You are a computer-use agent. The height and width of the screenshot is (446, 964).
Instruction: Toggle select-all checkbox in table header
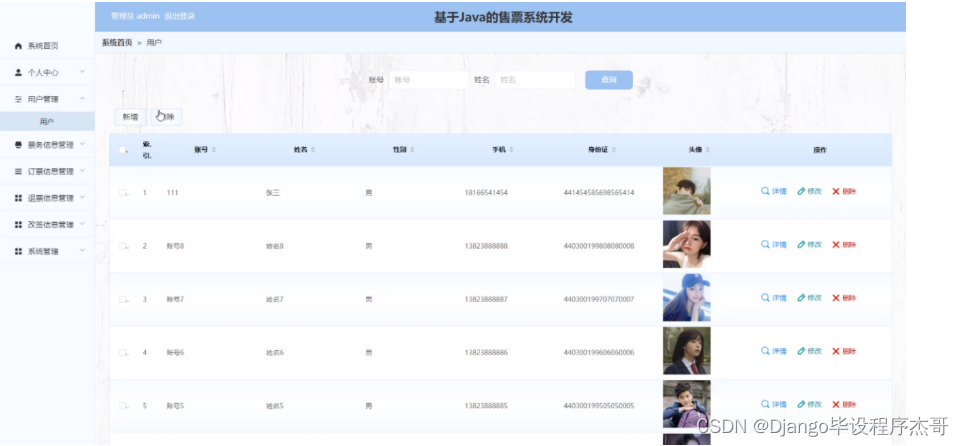click(122, 150)
